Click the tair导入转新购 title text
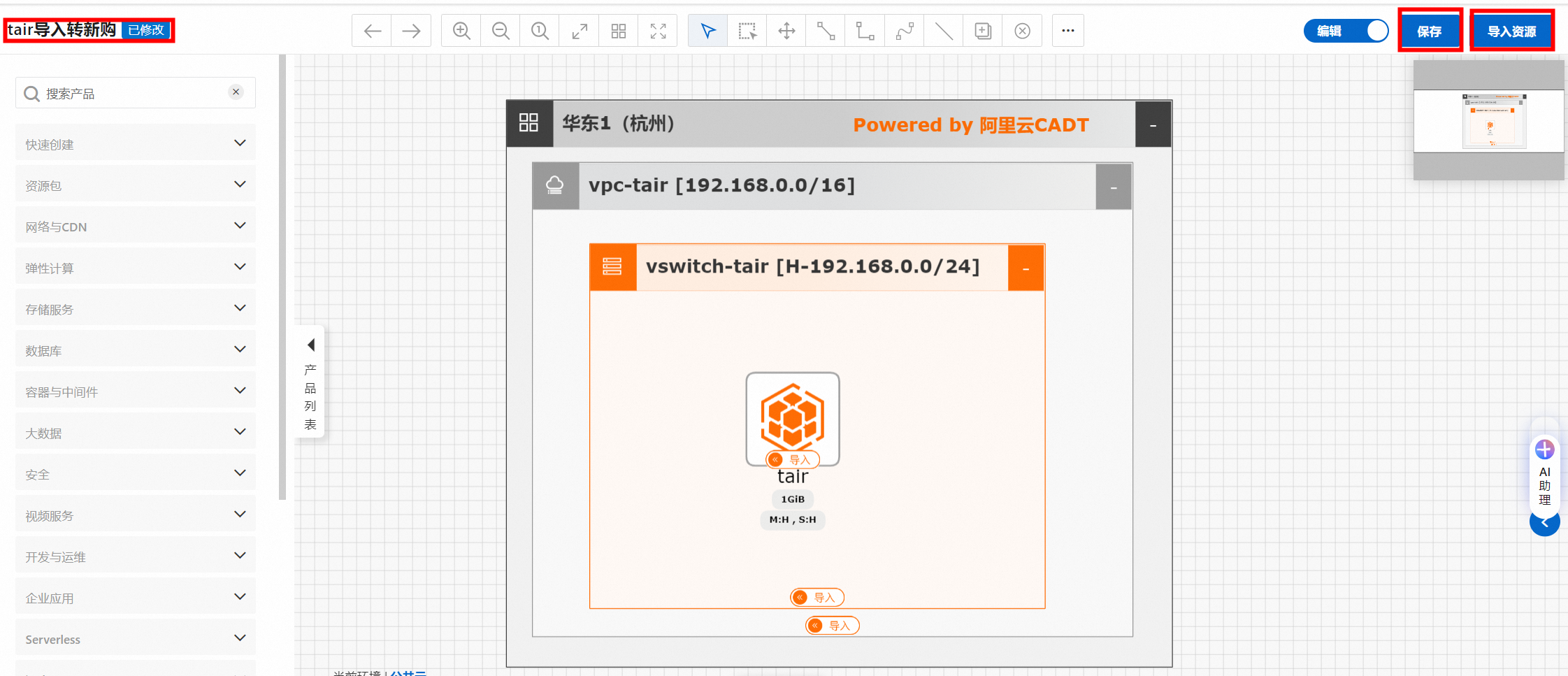Image resolution: width=1568 pixels, height=676 pixels. 62,30
